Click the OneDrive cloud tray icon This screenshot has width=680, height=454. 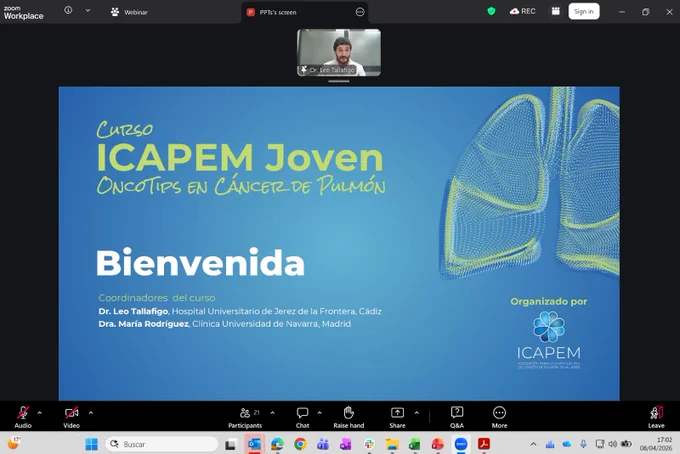click(566, 444)
